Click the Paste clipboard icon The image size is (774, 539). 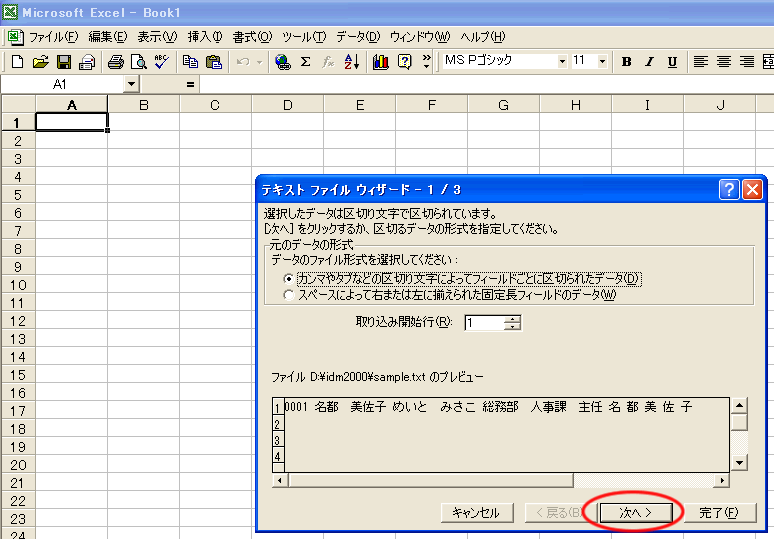(x=213, y=62)
